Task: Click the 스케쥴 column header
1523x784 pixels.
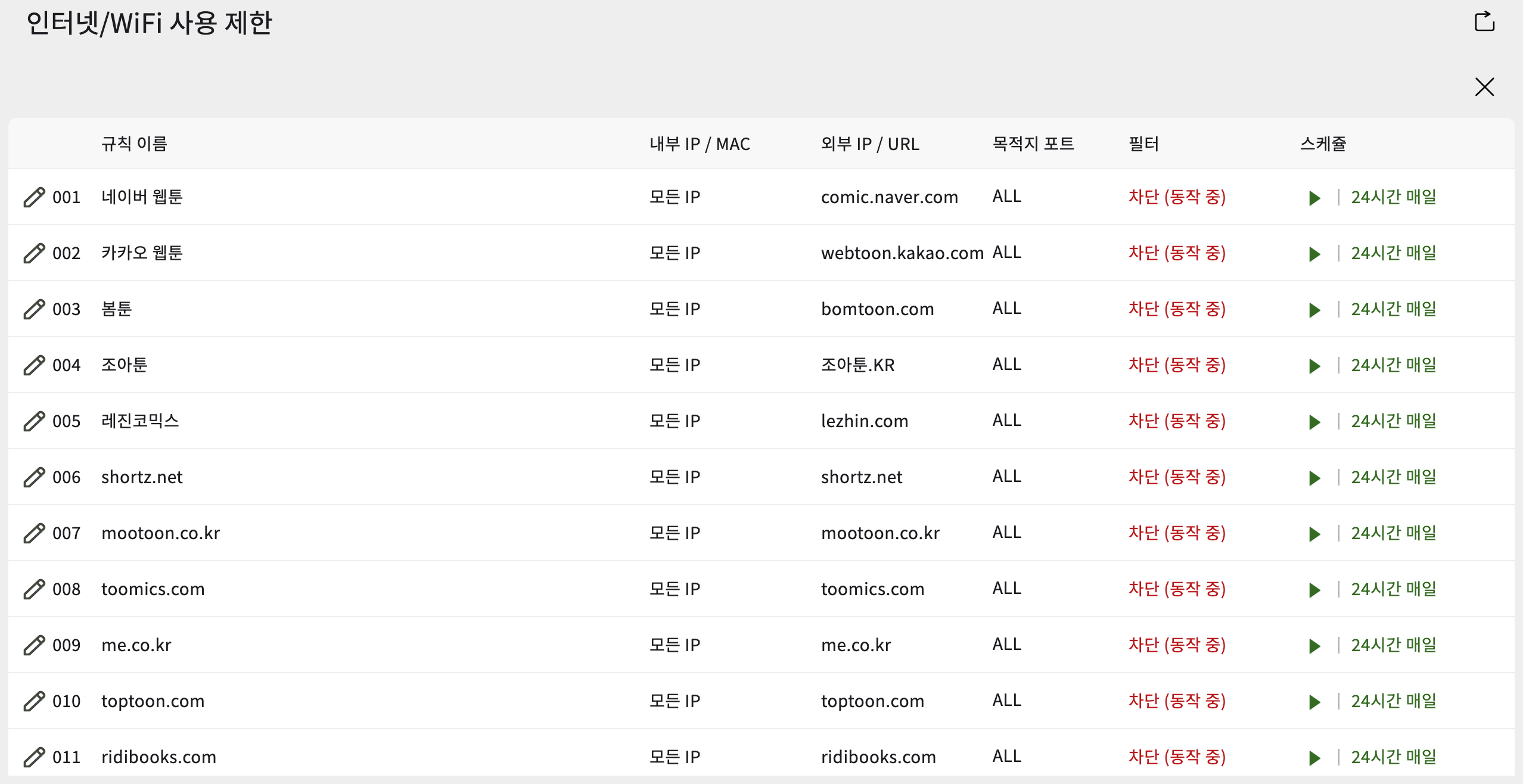Action: pyautogui.click(x=1323, y=144)
